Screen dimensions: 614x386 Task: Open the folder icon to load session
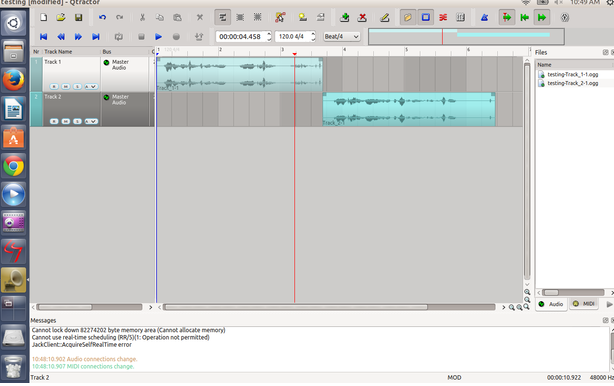pos(61,17)
